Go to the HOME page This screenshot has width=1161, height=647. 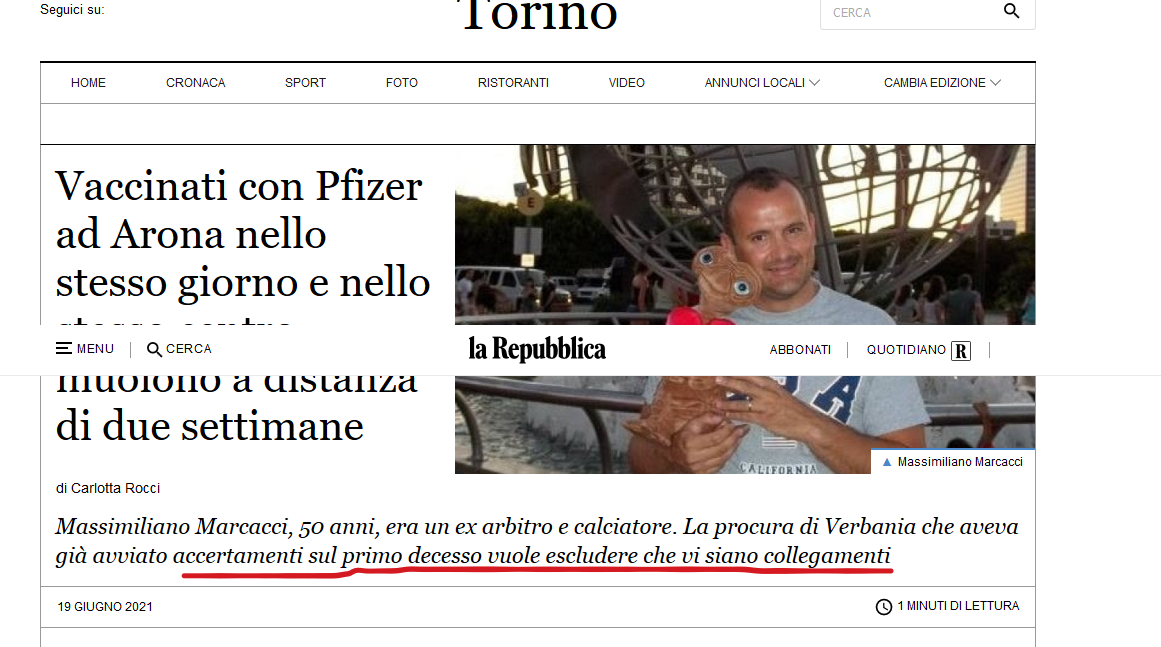(88, 83)
